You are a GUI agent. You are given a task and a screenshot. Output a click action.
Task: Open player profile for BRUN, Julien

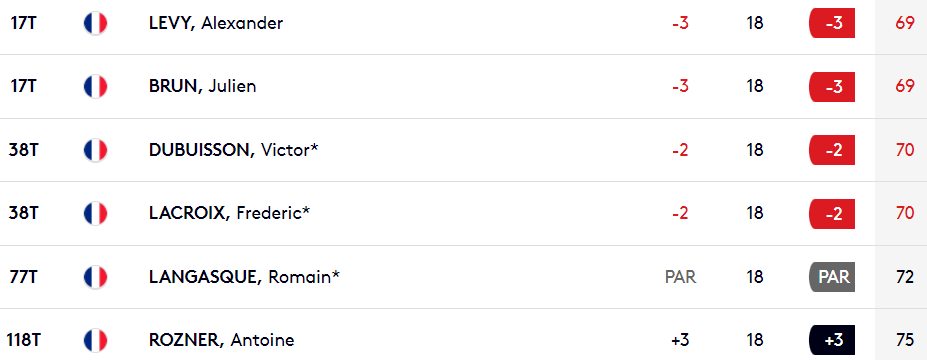[x=203, y=86]
